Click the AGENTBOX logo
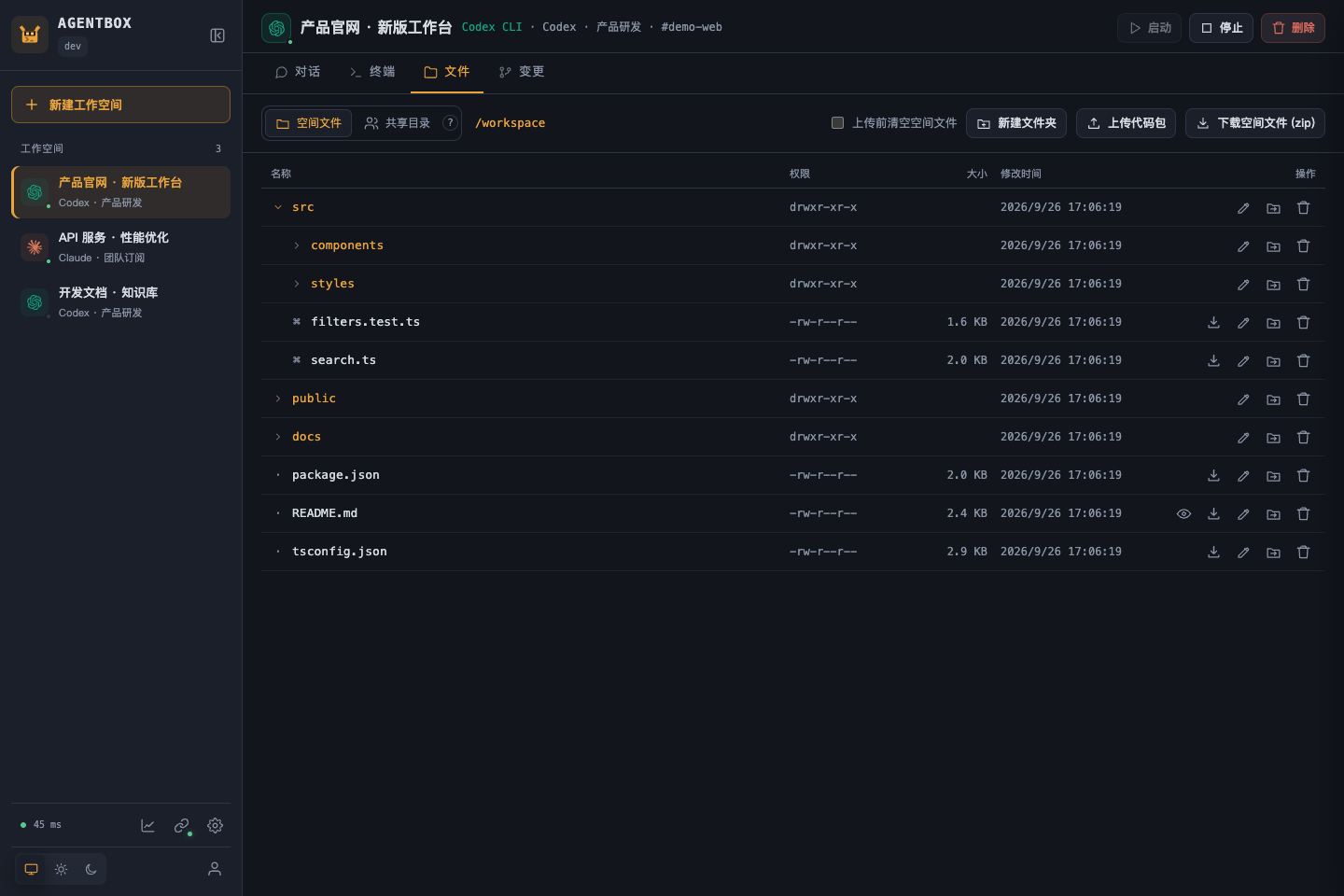This screenshot has height=896, width=1344. pyautogui.click(x=30, y=35)
